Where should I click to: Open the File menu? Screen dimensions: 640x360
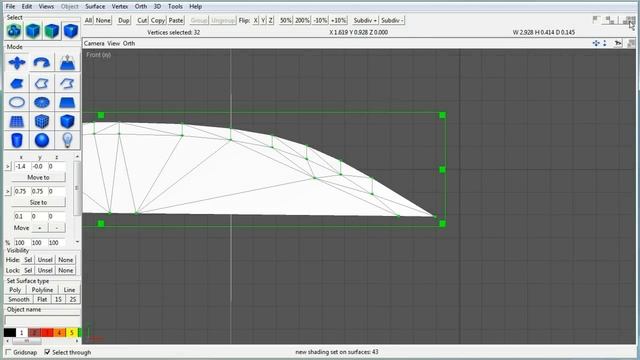[x=10, y=7]
